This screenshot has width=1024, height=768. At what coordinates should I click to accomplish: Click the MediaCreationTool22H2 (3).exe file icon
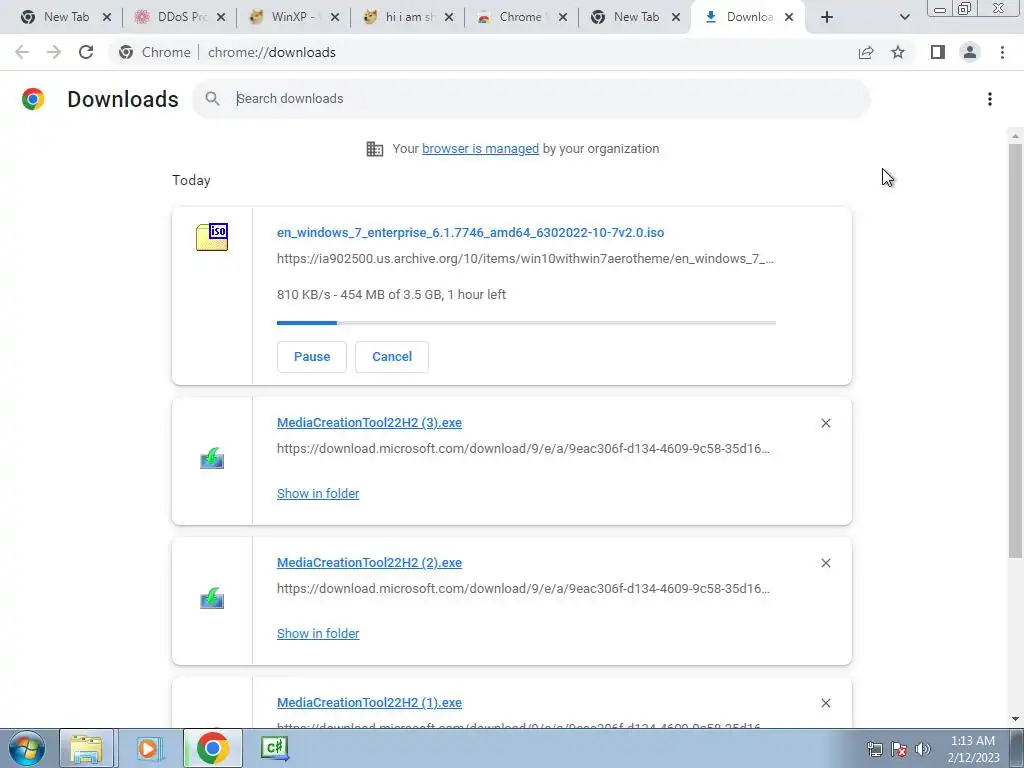pos(212,458)
